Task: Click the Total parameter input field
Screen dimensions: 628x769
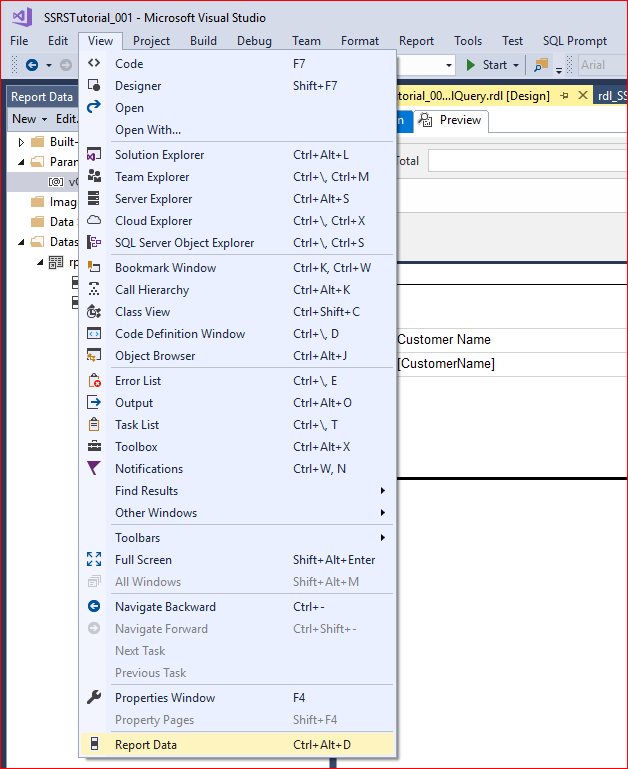Action: point(528,161)
